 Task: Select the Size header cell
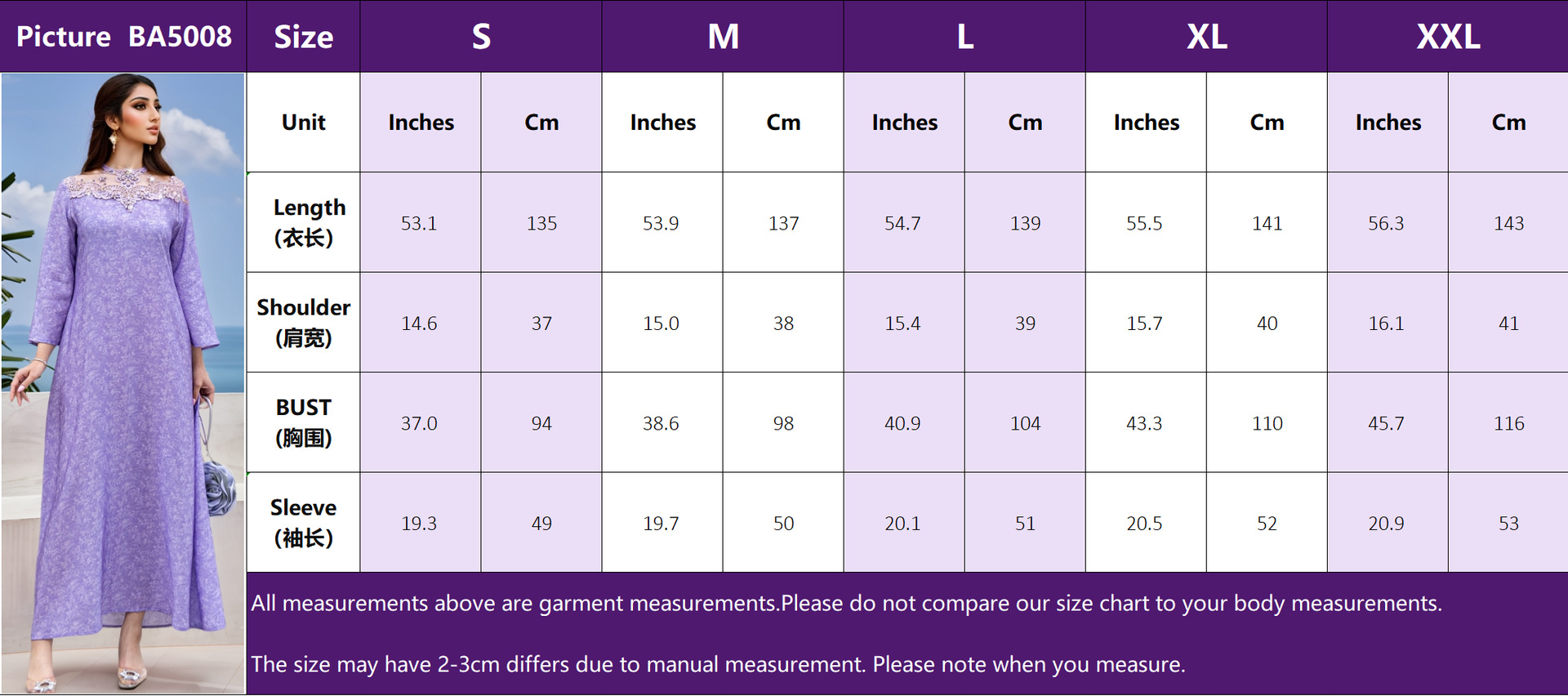pos(303,37)
